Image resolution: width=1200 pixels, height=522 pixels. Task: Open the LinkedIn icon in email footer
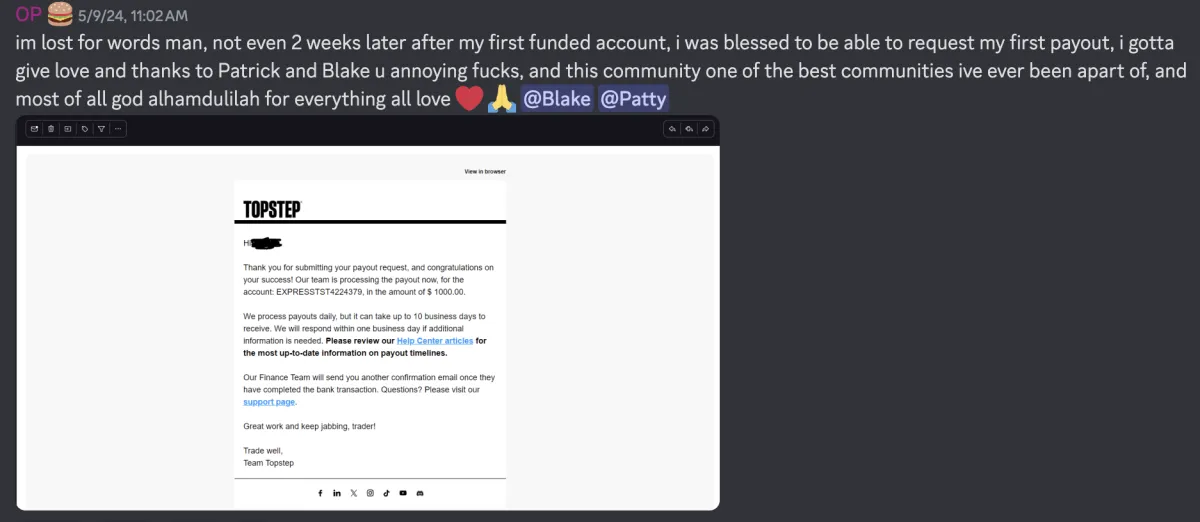337,493
